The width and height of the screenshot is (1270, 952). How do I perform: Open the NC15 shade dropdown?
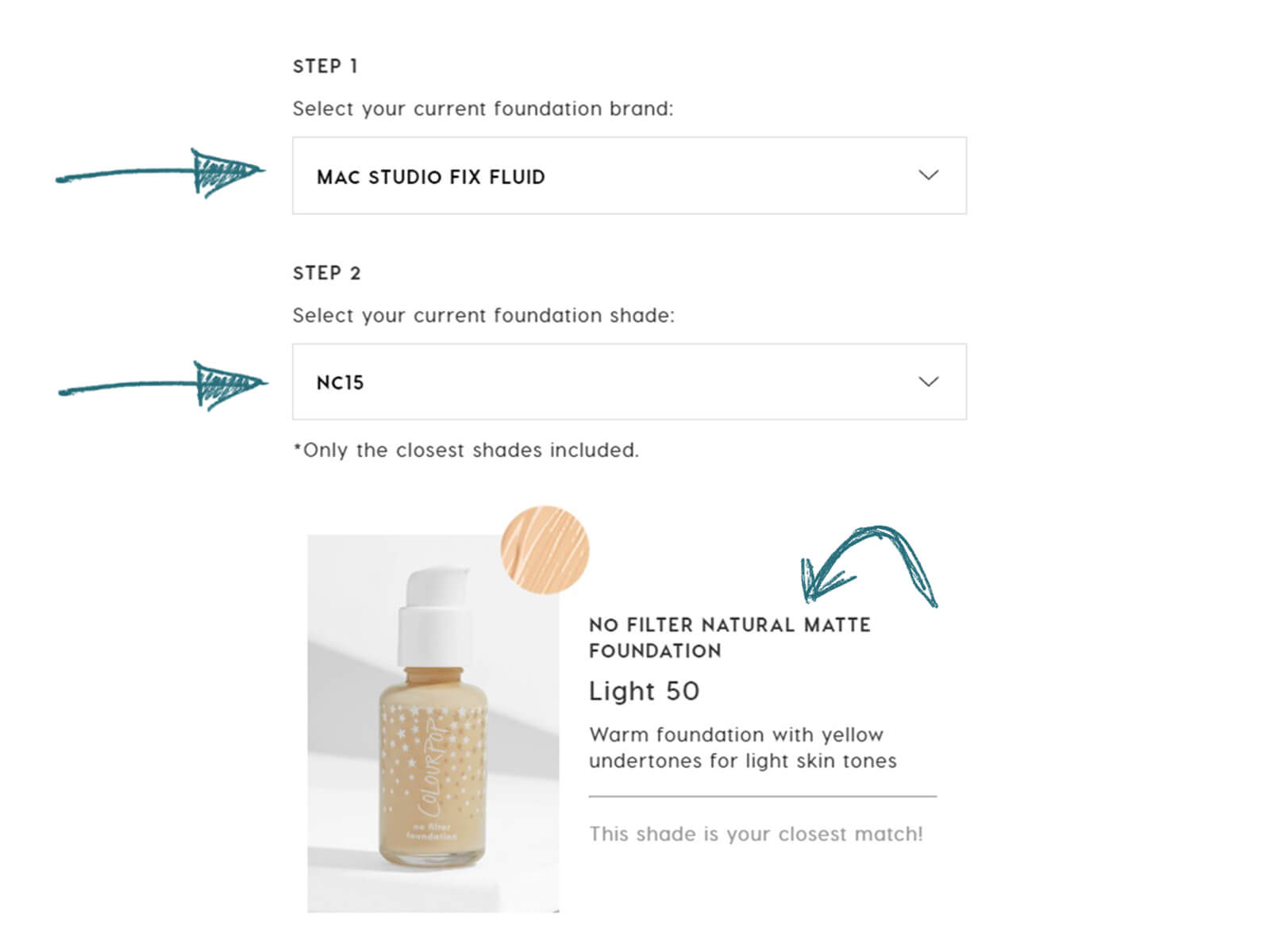click(x=629, y=382)
